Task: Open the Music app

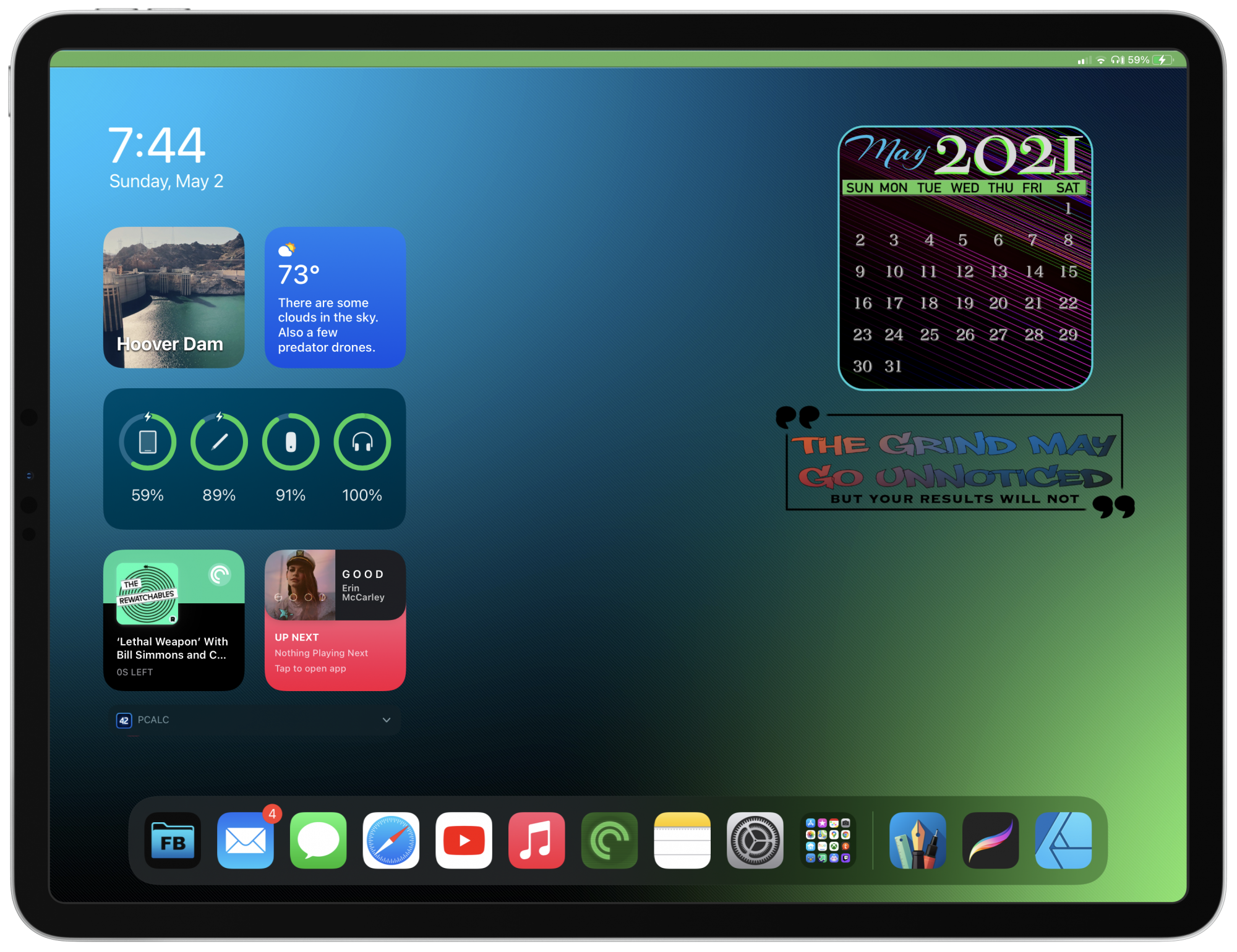Action: pyautogui.click(x=536, y=841)
